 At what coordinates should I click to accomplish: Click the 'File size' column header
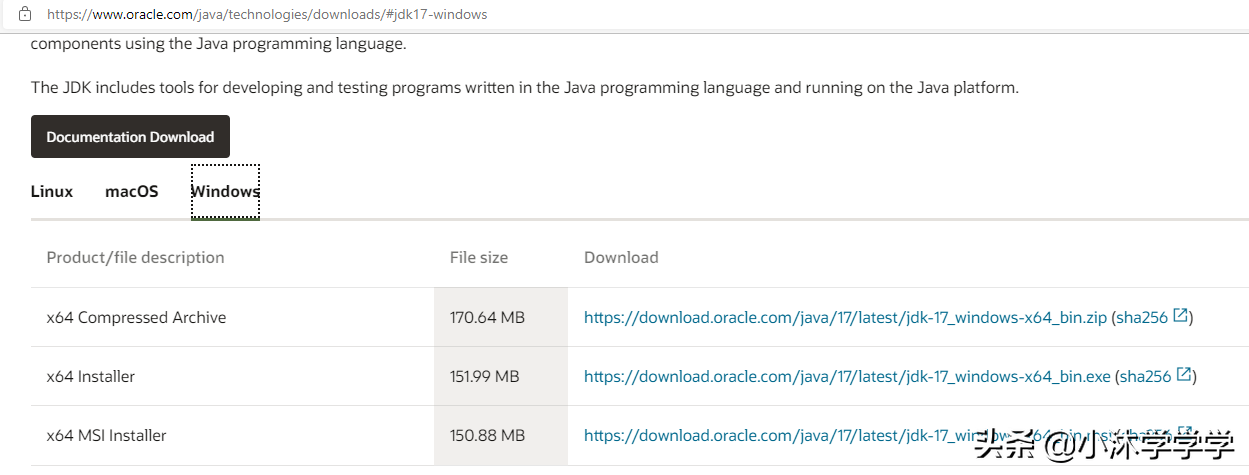point(479,257)
